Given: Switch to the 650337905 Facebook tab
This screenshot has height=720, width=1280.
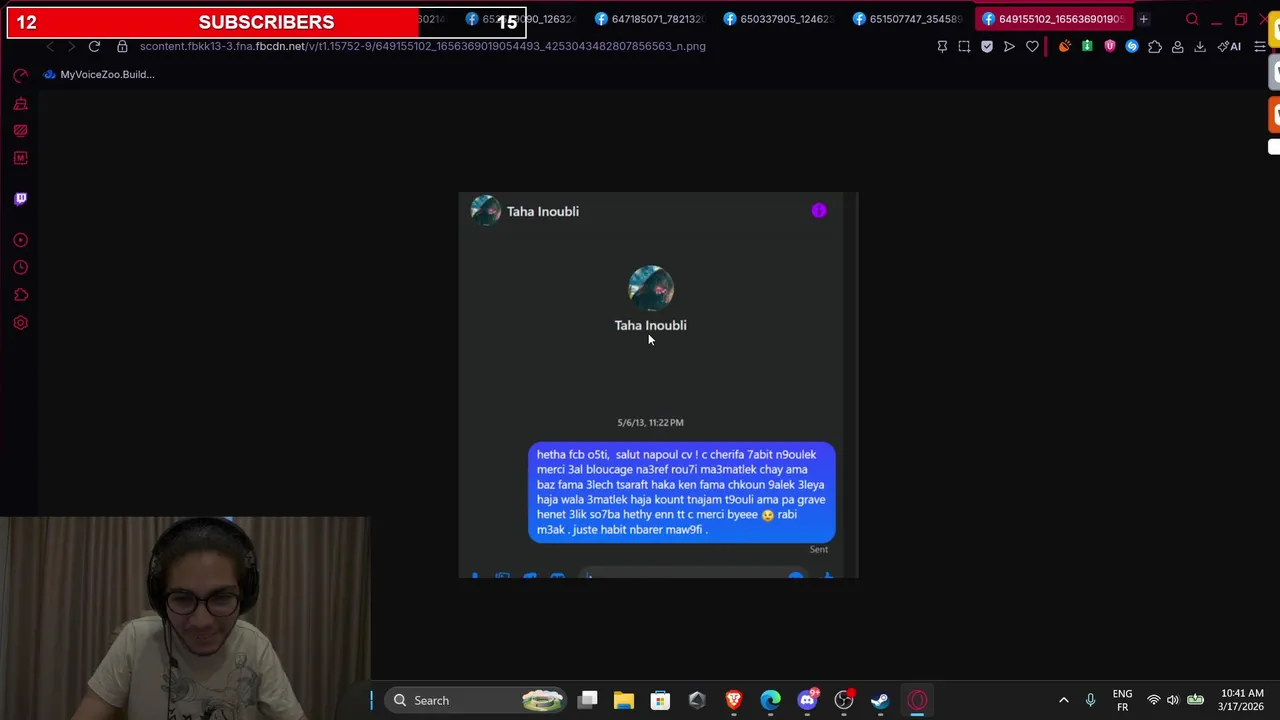Looking at the screenshot, I should pos(780,19).
